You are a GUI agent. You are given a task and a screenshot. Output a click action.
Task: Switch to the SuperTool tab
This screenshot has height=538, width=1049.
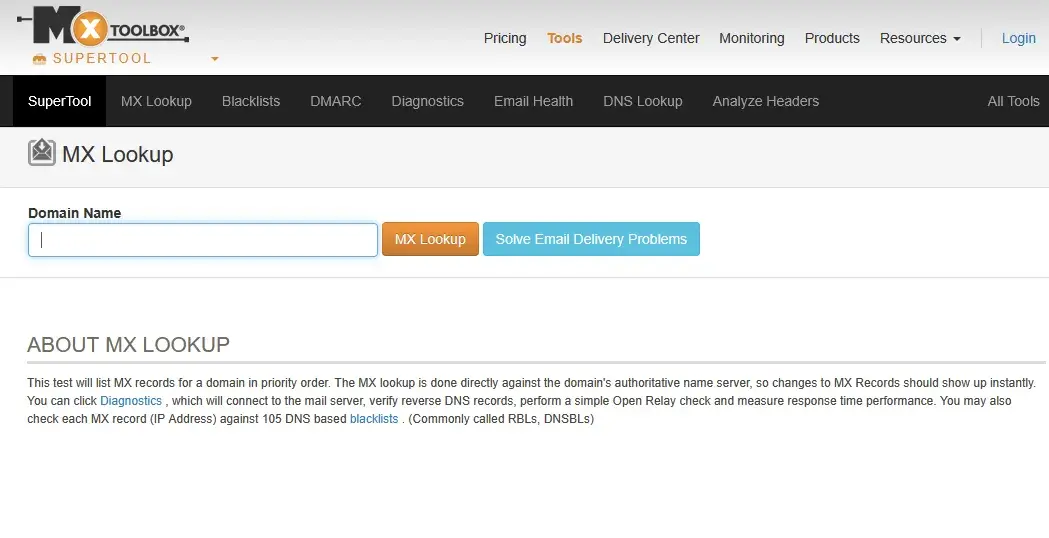click(x=60, y=101)
